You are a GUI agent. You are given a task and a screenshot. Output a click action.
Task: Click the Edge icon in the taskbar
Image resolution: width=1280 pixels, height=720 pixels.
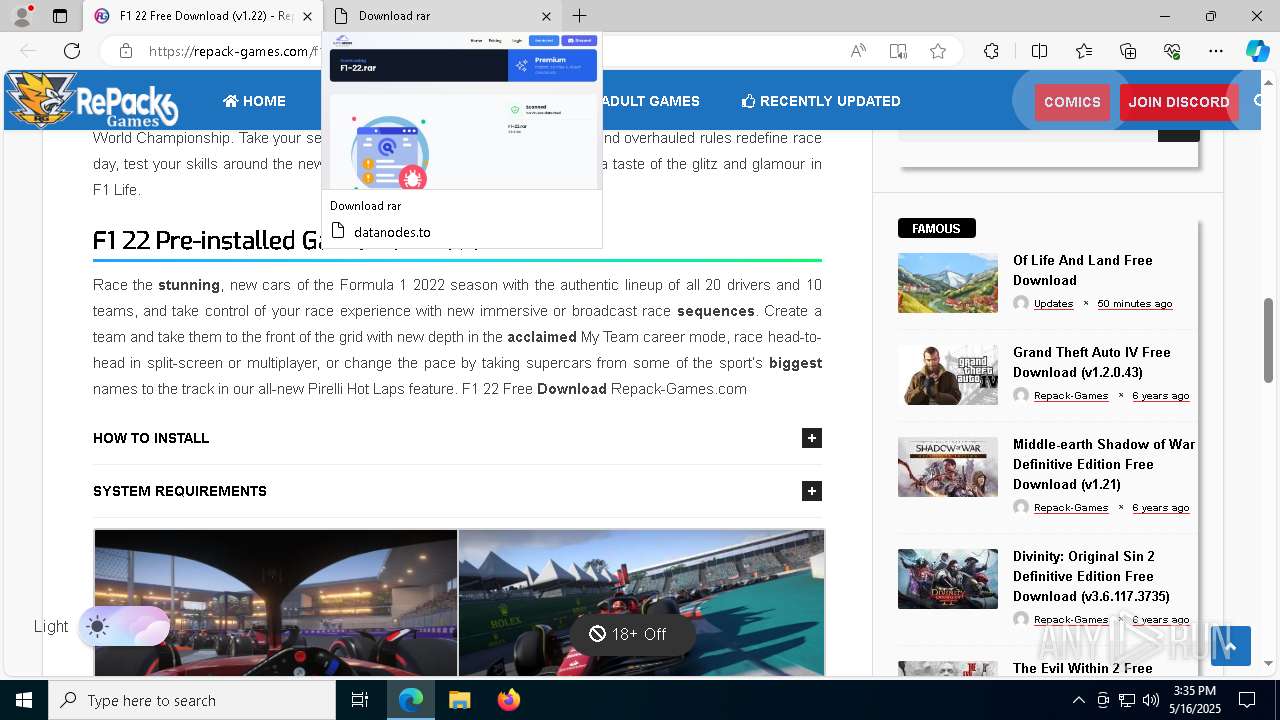pos(411,700)
